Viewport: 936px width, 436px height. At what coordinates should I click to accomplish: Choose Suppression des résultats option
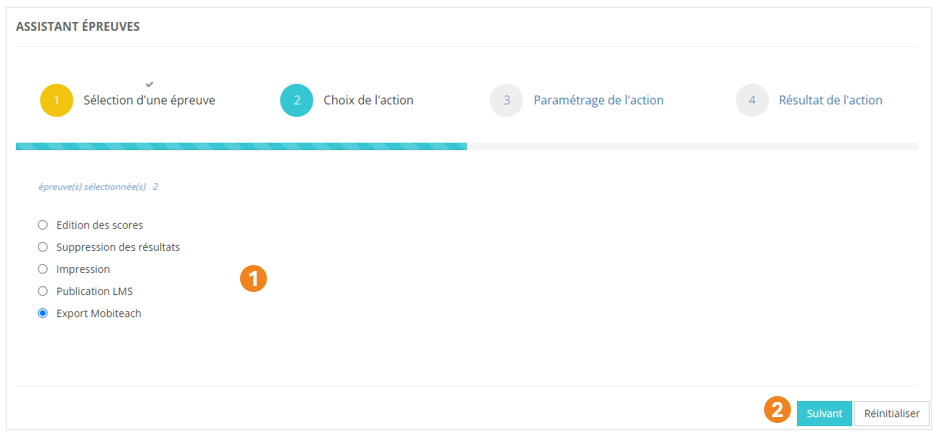(43, 247)
